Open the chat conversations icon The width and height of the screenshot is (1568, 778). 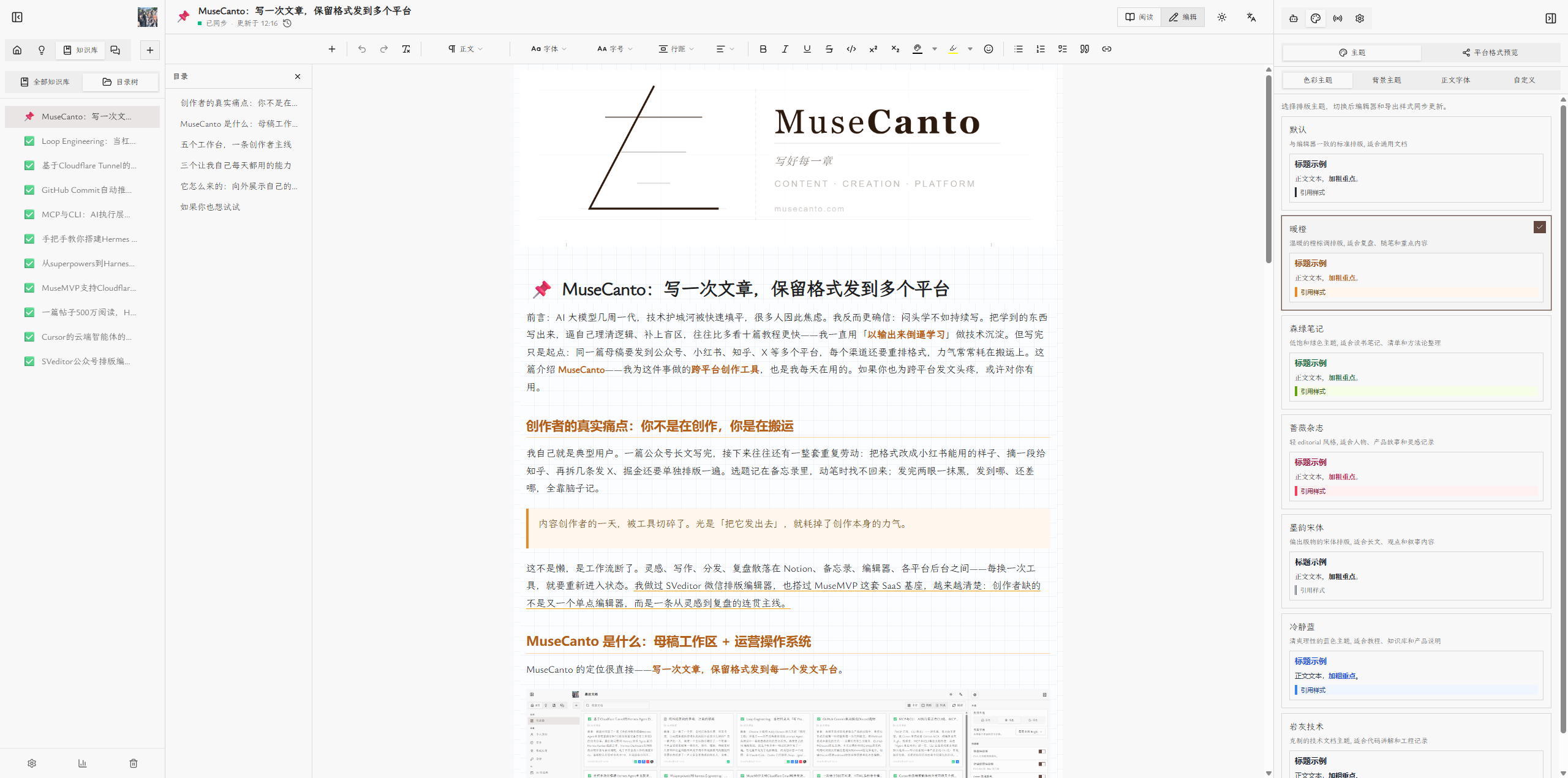click(x=115, y=50)
